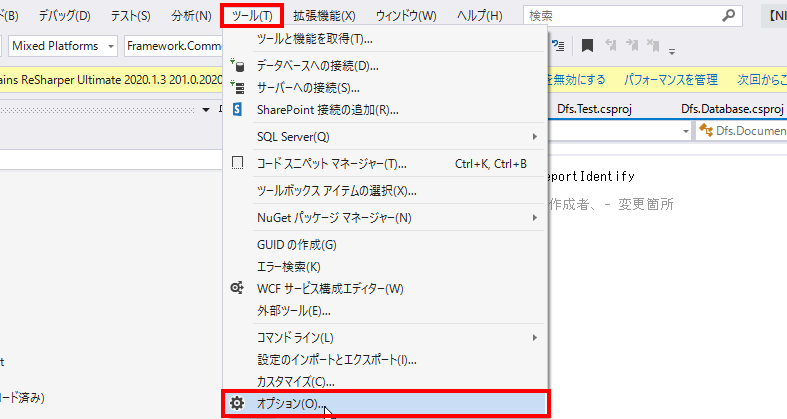
Task: Open the ウィンドウ(W) menu
Action: click(406, 16)
